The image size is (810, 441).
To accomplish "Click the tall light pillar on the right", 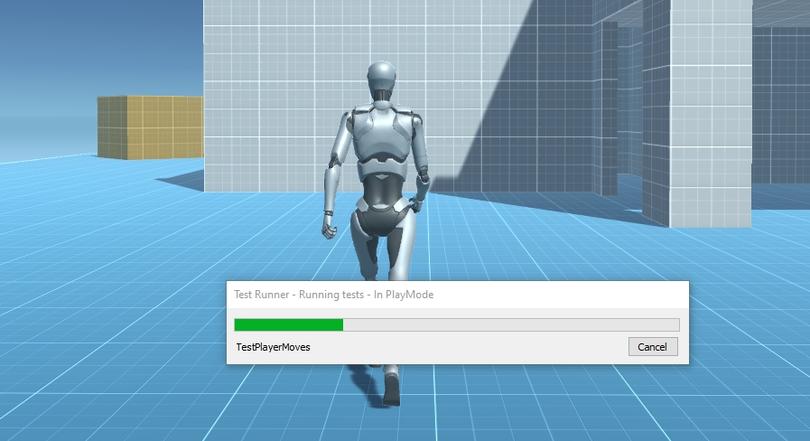I will point(710,114).
